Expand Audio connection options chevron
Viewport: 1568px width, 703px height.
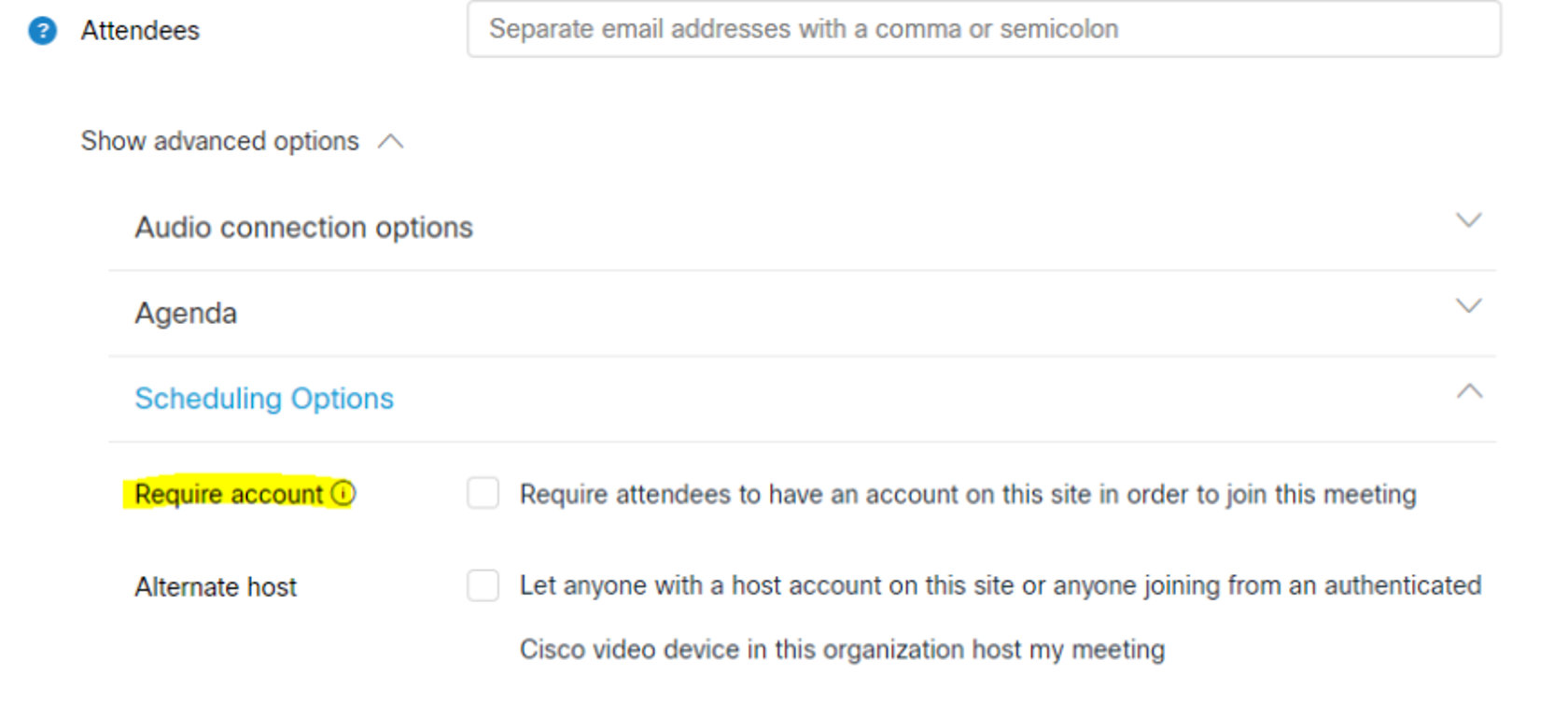coord(1468,220)
